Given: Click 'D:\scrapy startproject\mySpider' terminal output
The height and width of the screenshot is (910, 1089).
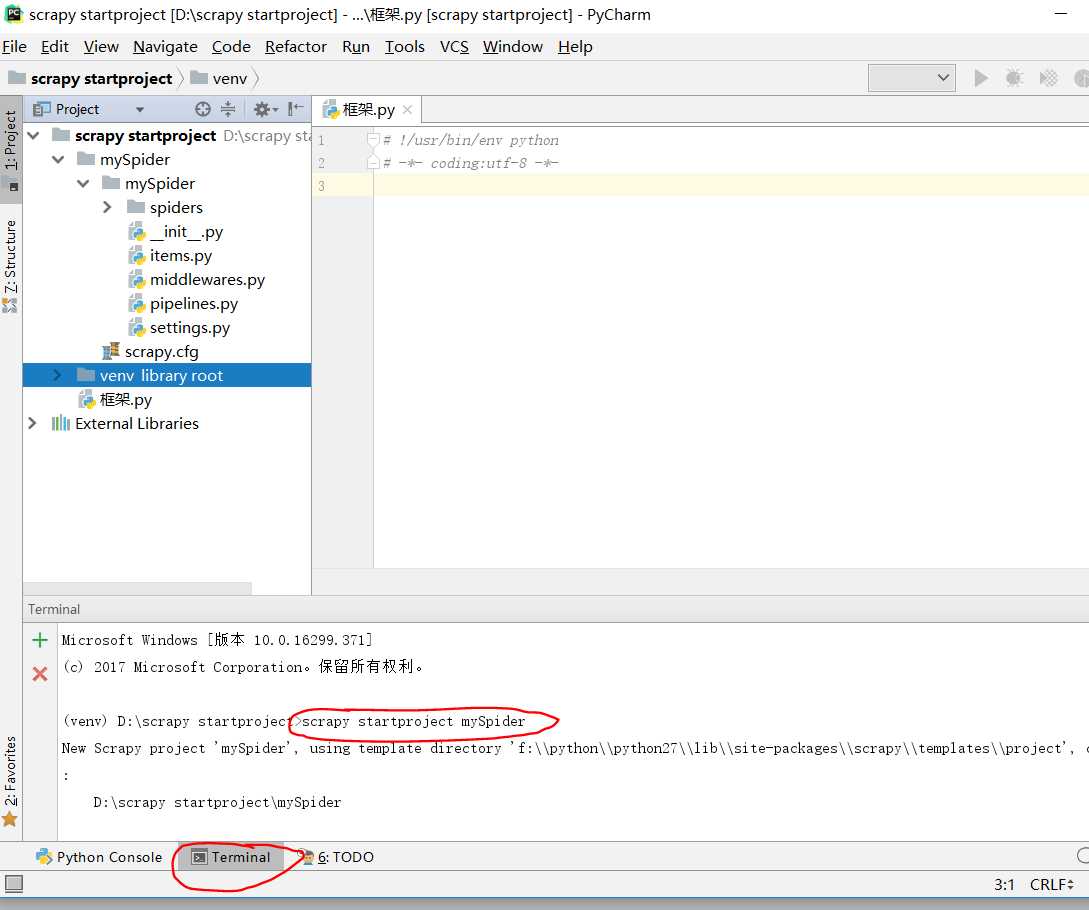Looking at the screenshot, I should click(217, 802).
